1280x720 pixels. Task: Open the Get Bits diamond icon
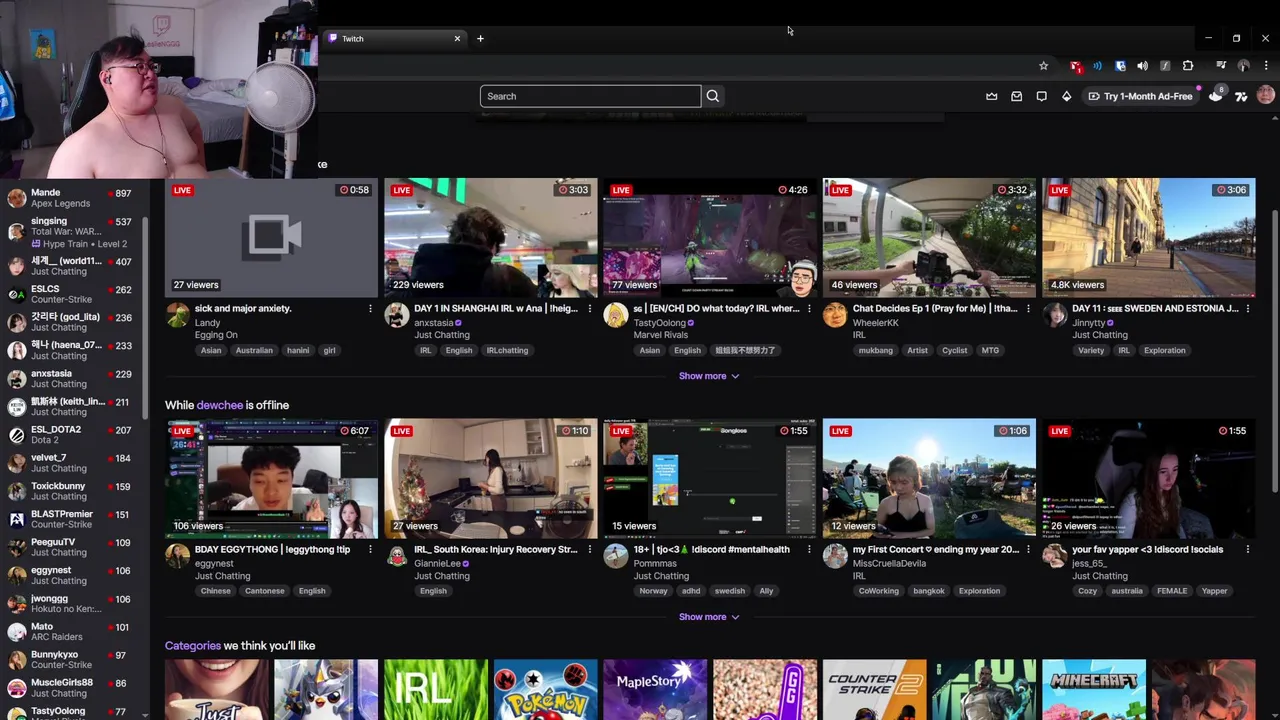click(x=1066, y=96)
